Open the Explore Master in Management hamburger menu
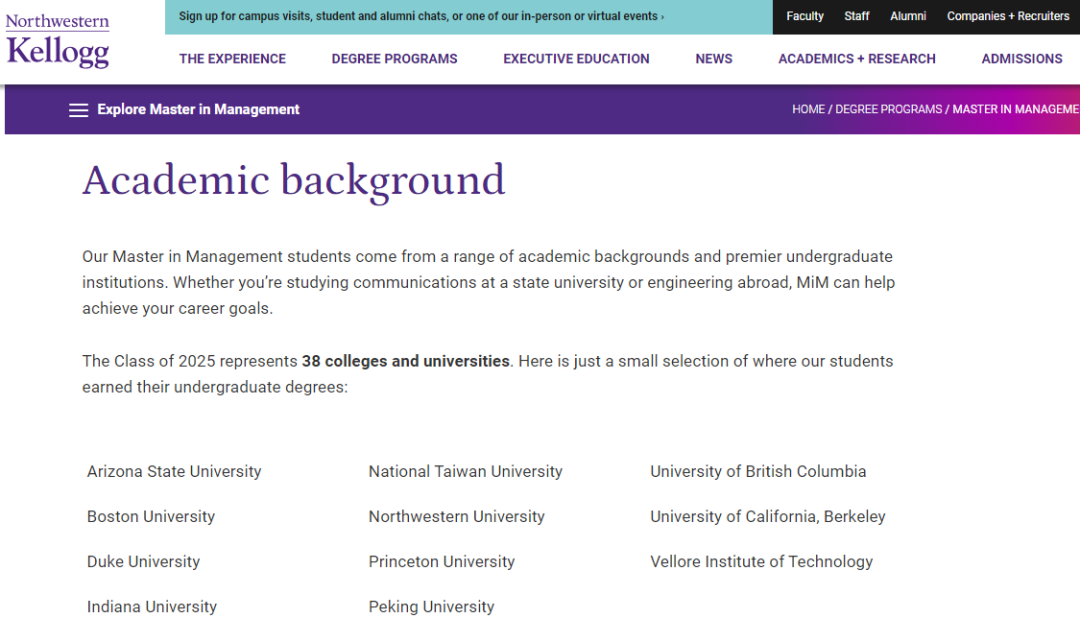This screenshot has width=1080, height=642. point(78,110)
